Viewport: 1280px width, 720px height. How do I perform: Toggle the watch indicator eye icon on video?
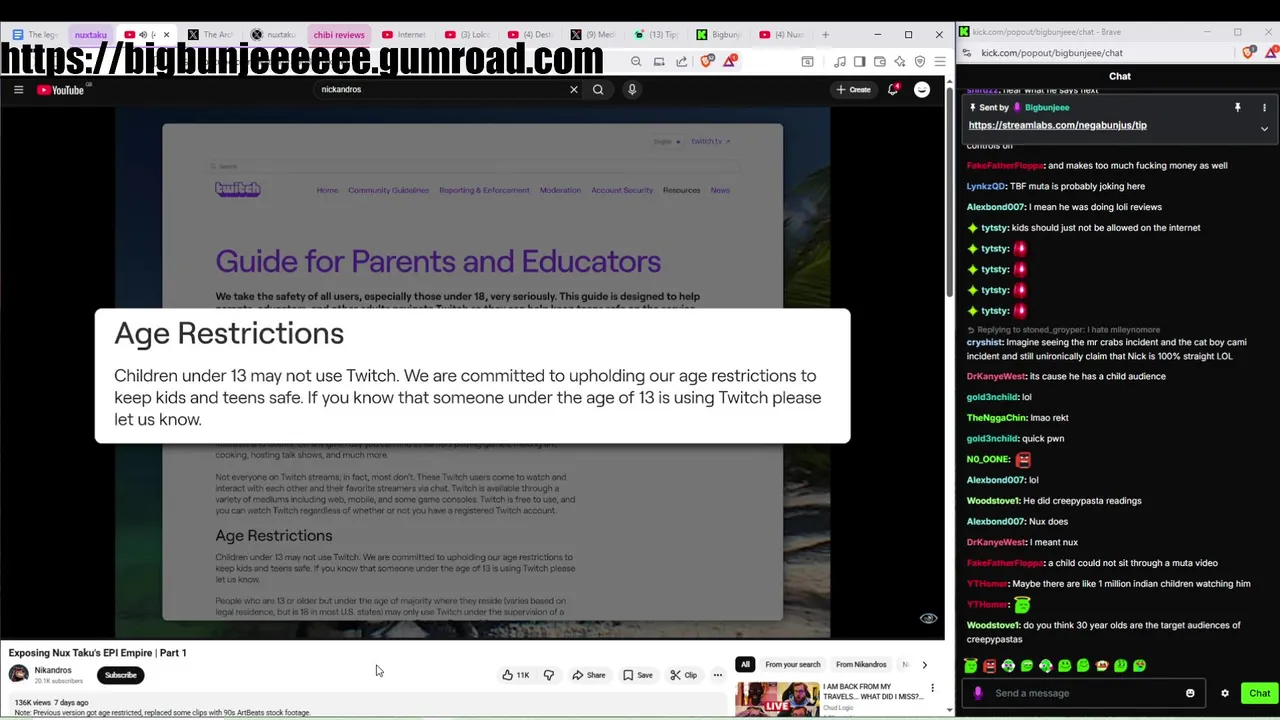(928, 619)
